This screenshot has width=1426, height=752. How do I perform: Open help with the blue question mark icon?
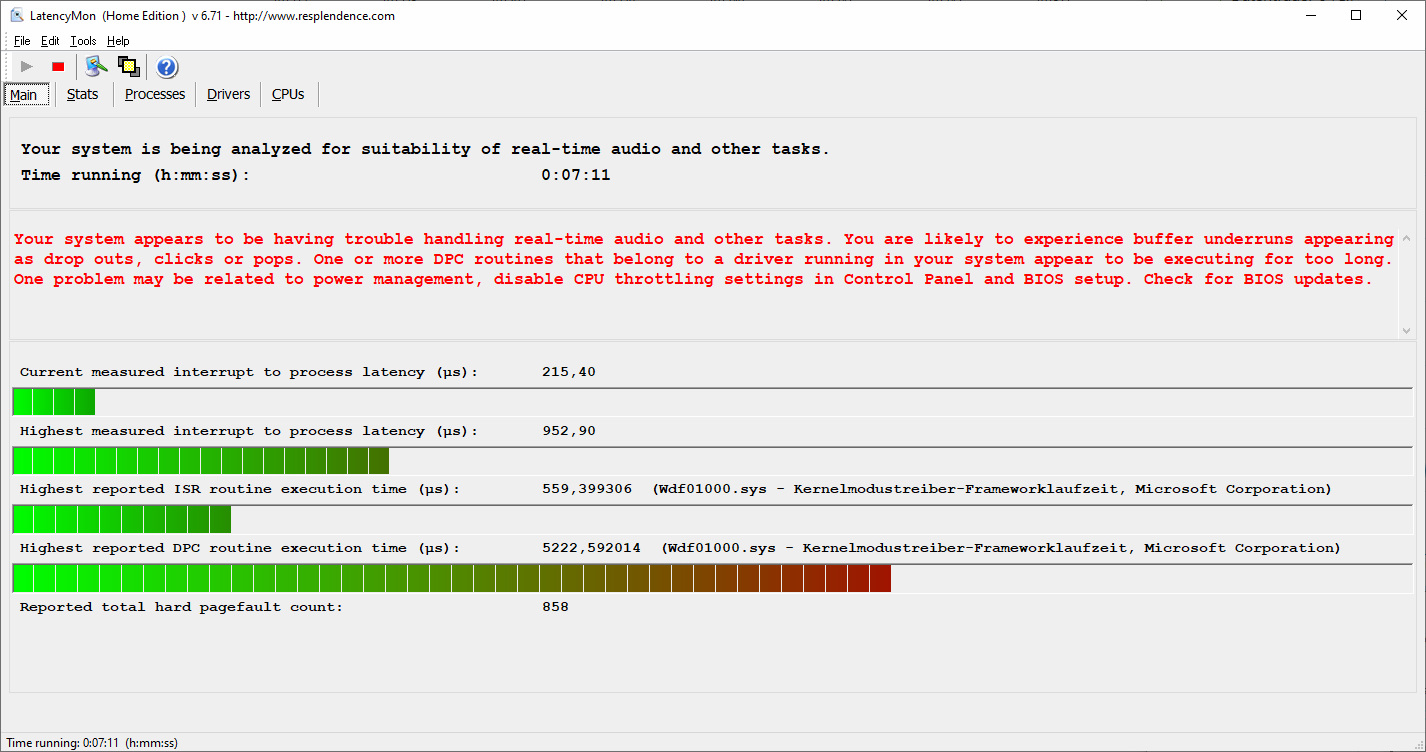pos(167,67)
